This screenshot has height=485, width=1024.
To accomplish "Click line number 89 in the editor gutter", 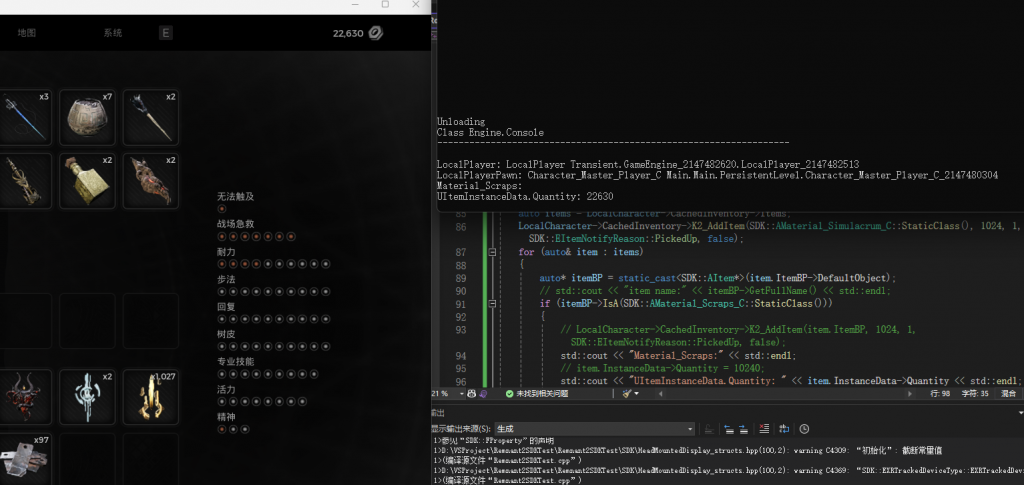I will pyautogui.click(x=460, y=277).
